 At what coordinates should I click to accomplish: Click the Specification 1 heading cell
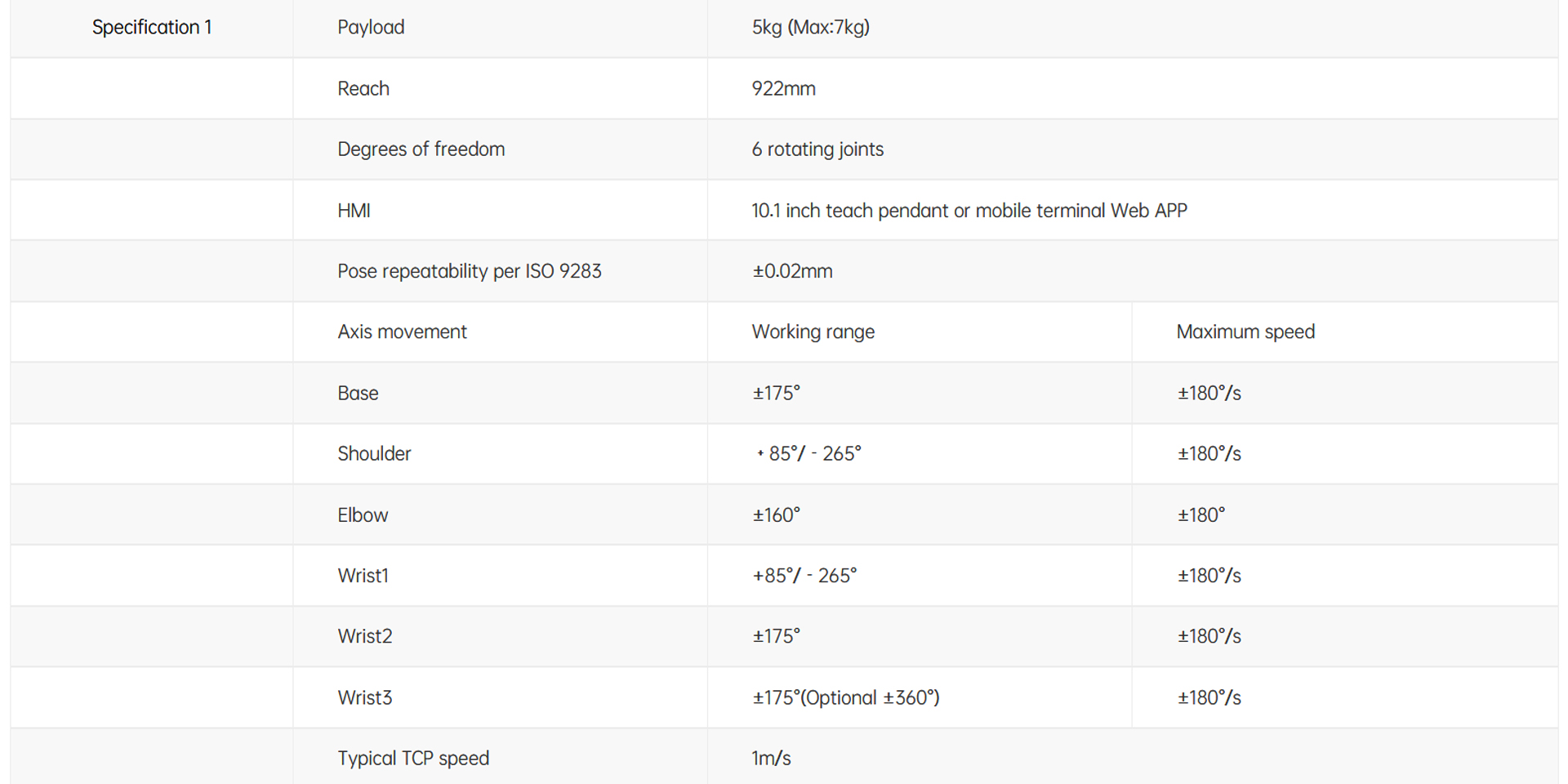click(152, 28)
